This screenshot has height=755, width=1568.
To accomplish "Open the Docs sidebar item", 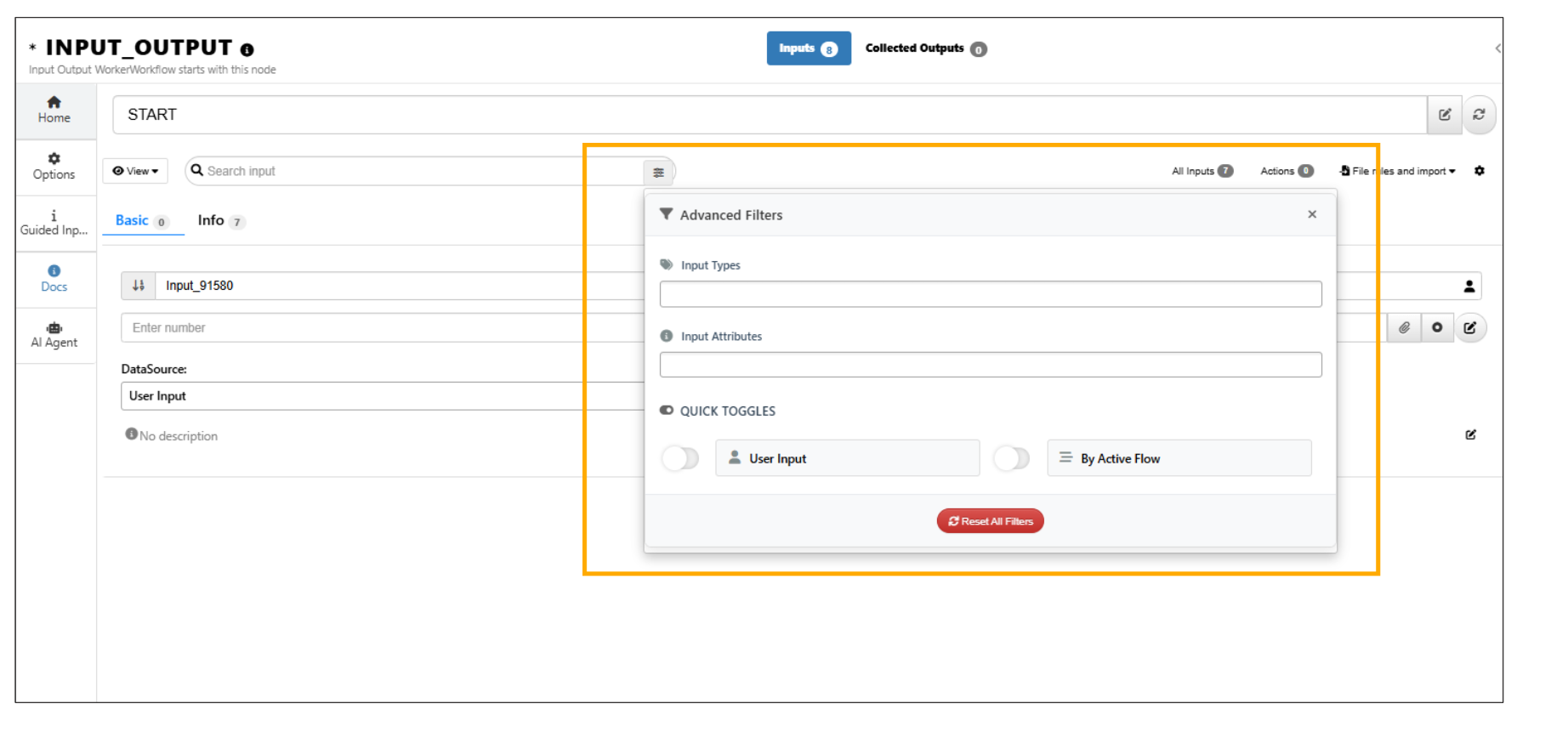I will pos(54,279).
